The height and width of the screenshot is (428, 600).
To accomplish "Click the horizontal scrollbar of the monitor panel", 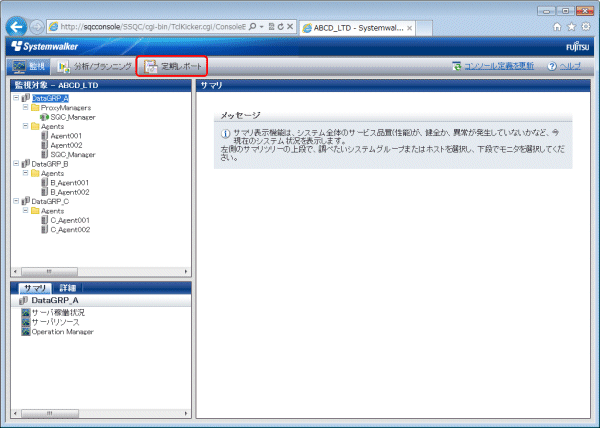I will (50, 413).
